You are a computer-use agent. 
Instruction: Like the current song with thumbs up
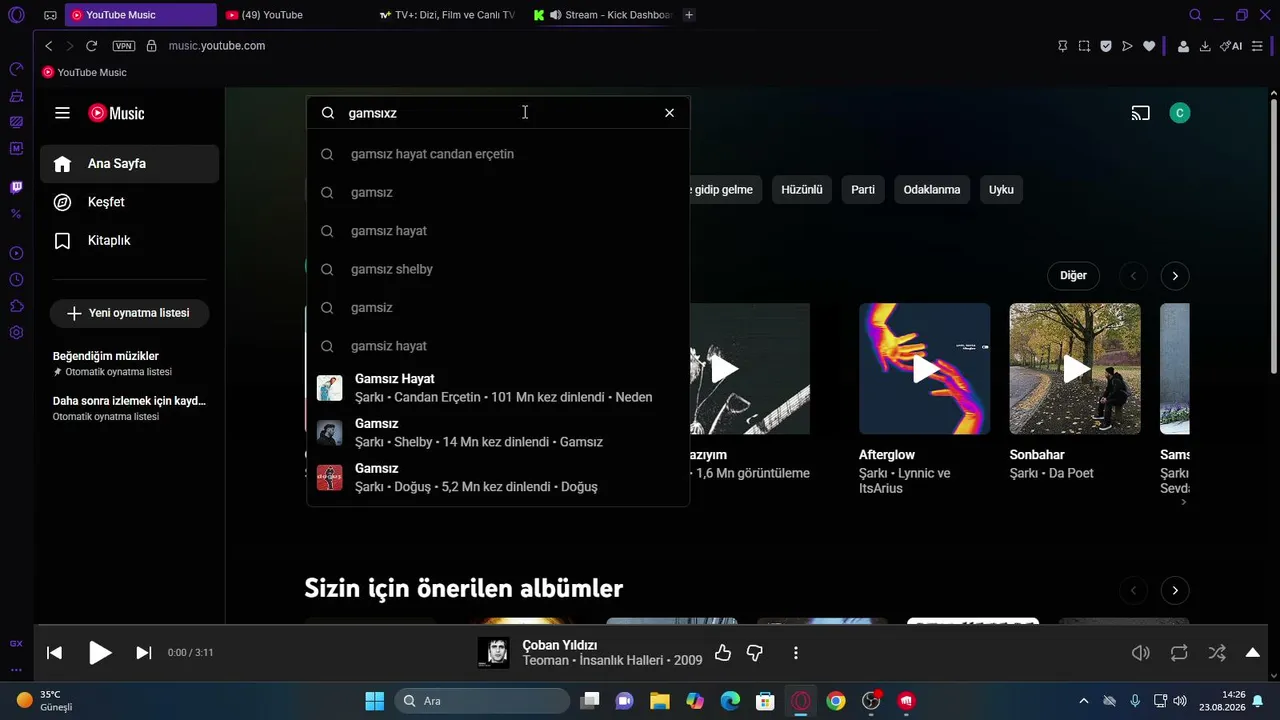pos(723,653)
